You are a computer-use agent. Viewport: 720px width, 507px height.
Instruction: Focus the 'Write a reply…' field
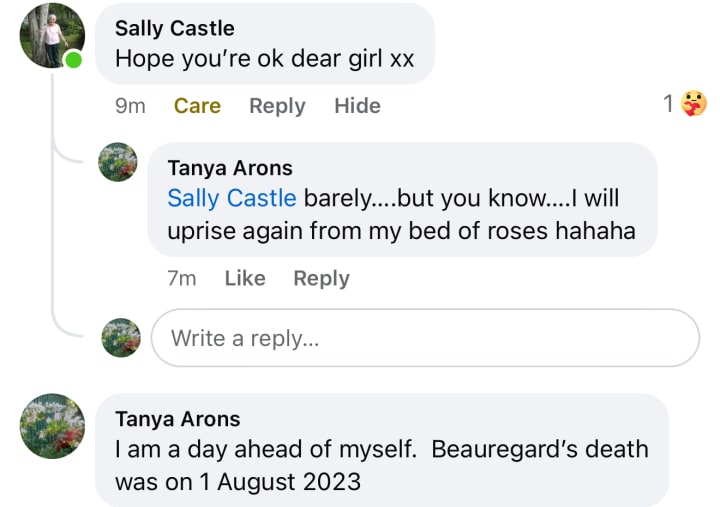pos(425,338)
